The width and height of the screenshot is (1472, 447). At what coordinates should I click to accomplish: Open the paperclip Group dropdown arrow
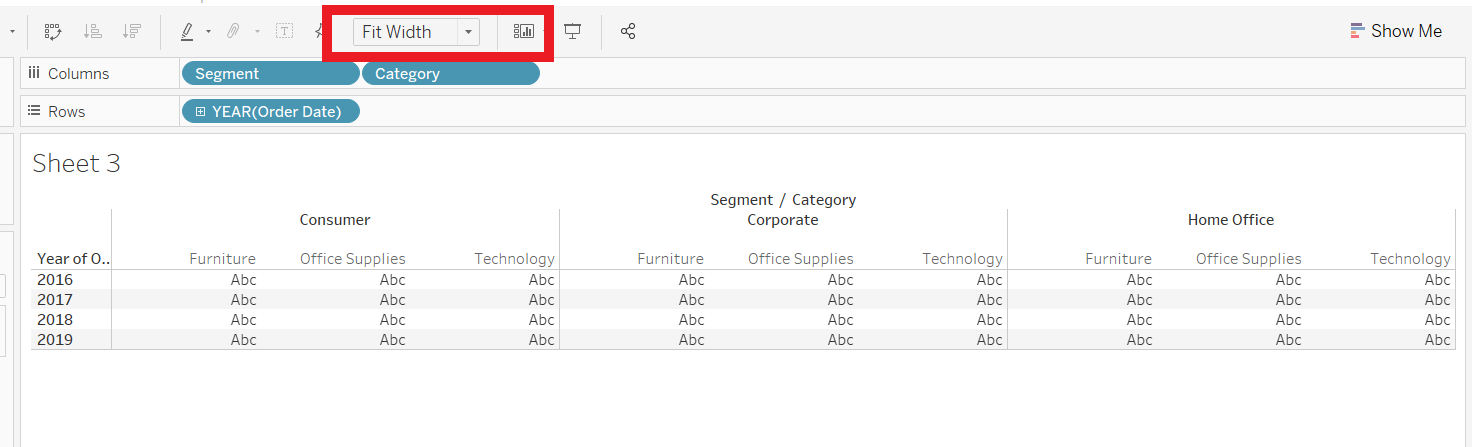(x=256, y=31)
